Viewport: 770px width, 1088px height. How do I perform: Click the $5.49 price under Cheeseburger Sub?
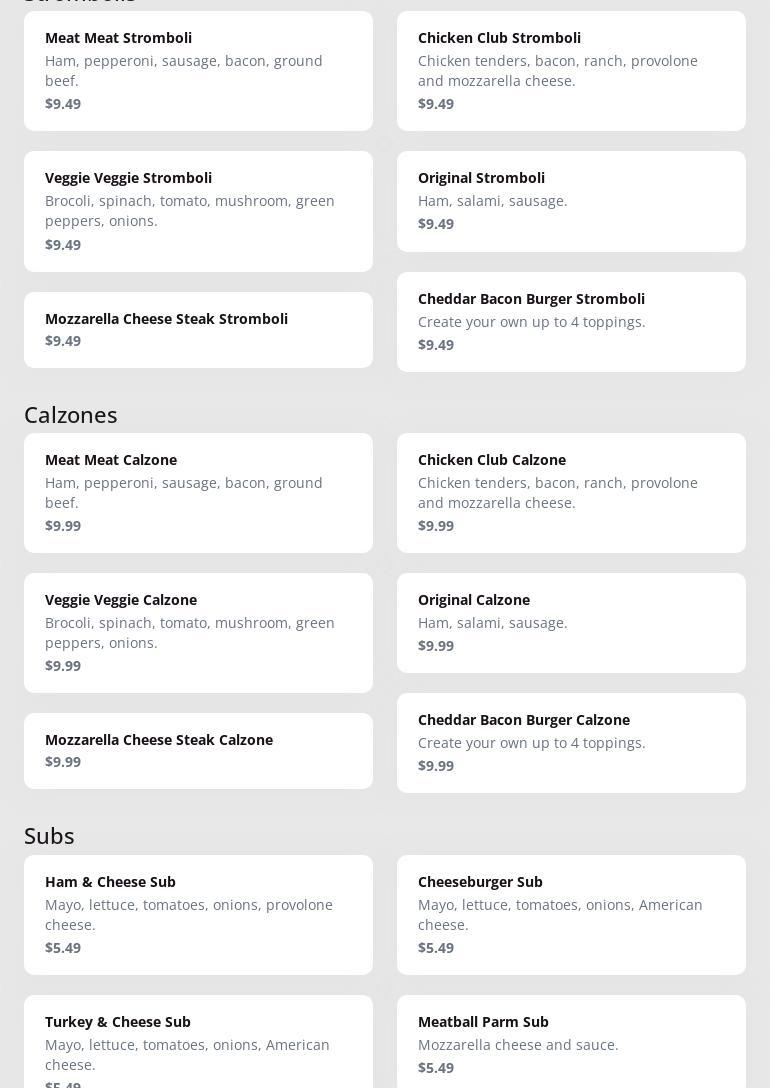coord(436,948)
